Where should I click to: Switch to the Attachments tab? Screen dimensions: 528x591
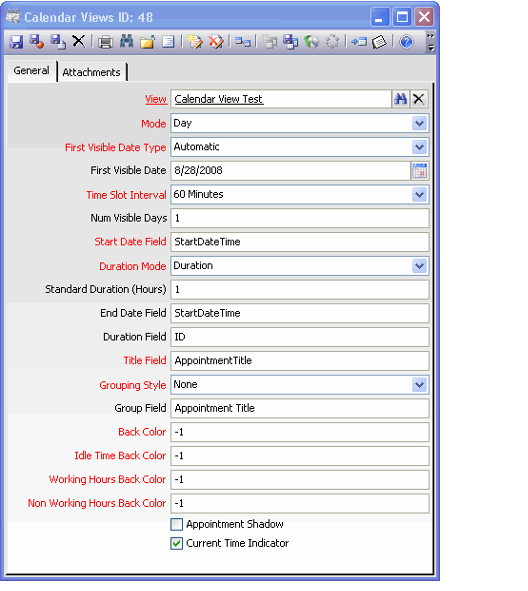(x=92, y=72)
